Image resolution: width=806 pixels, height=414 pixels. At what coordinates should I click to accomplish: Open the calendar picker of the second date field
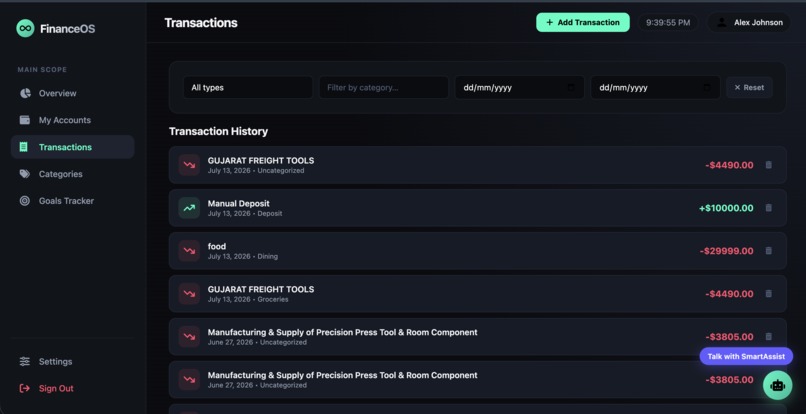coord(707,87)
